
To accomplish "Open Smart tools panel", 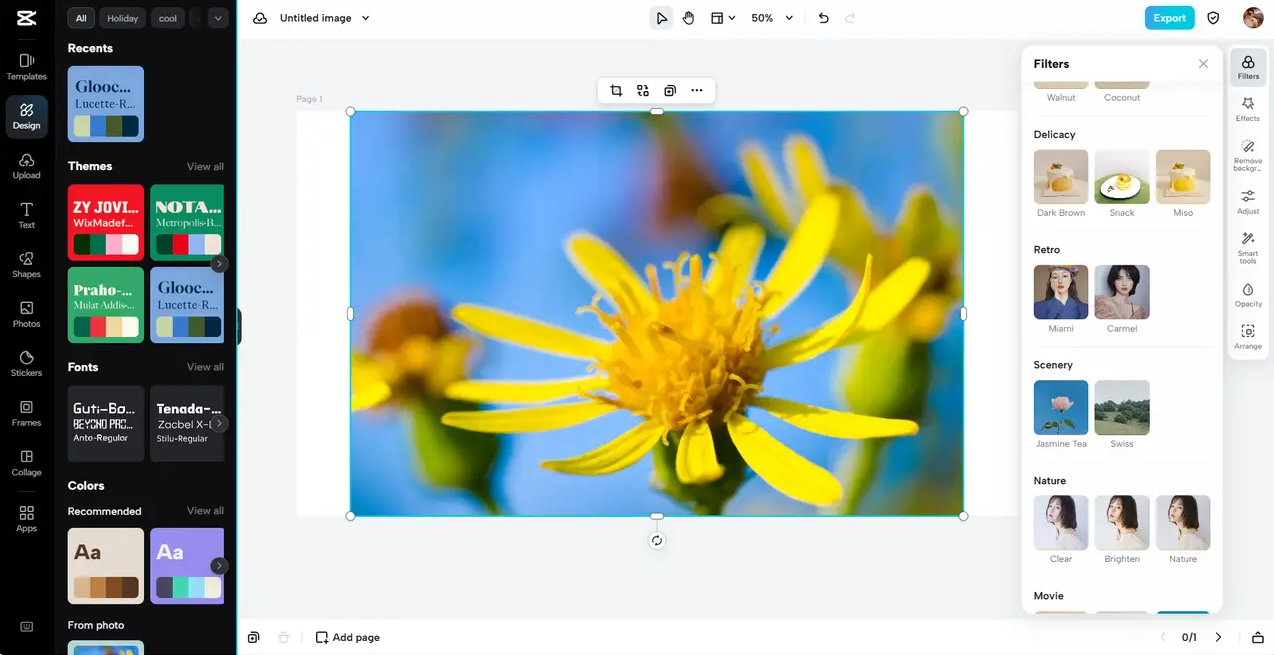I will click(x=1248, y=248).
